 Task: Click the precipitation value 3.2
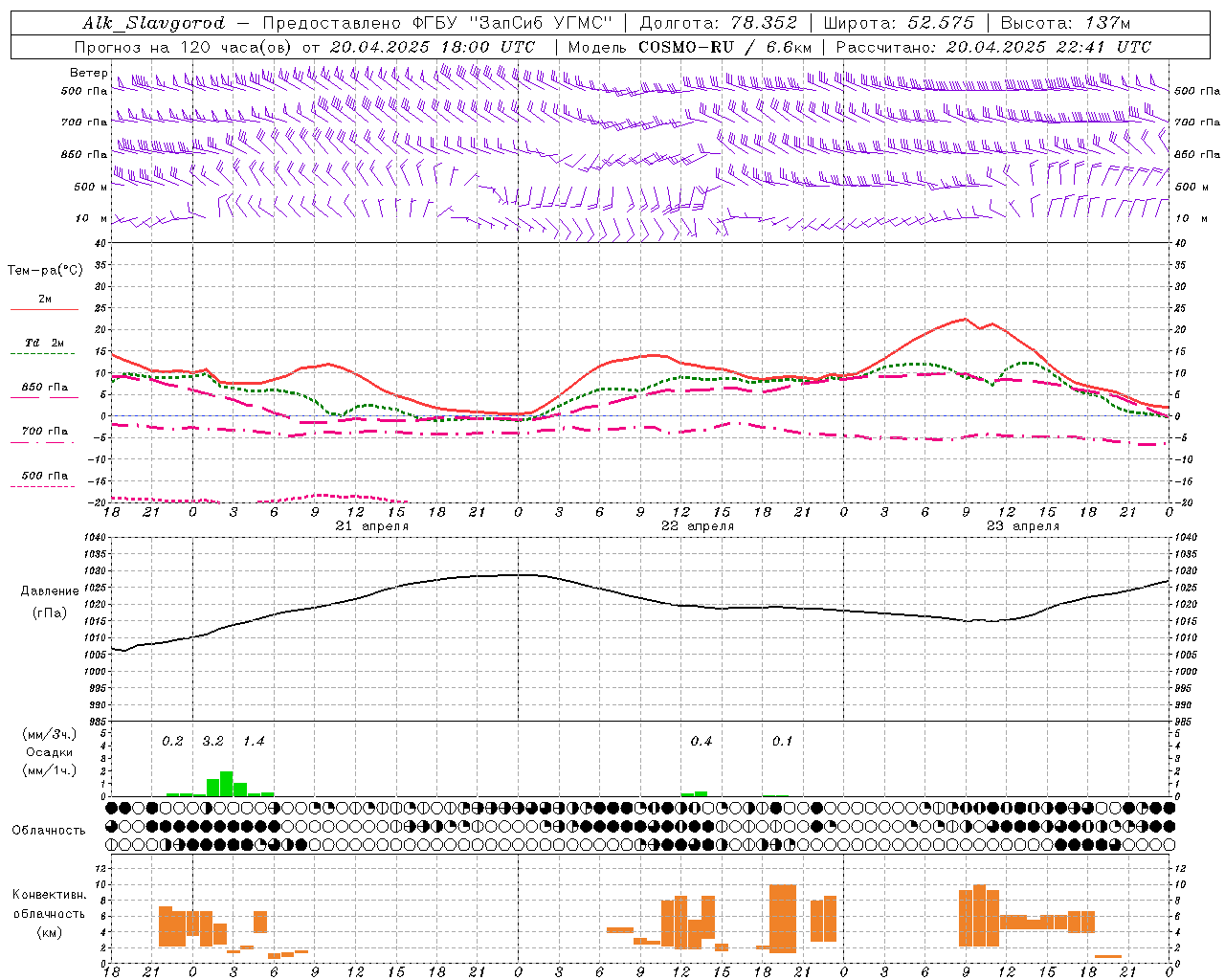coord(212,742)
